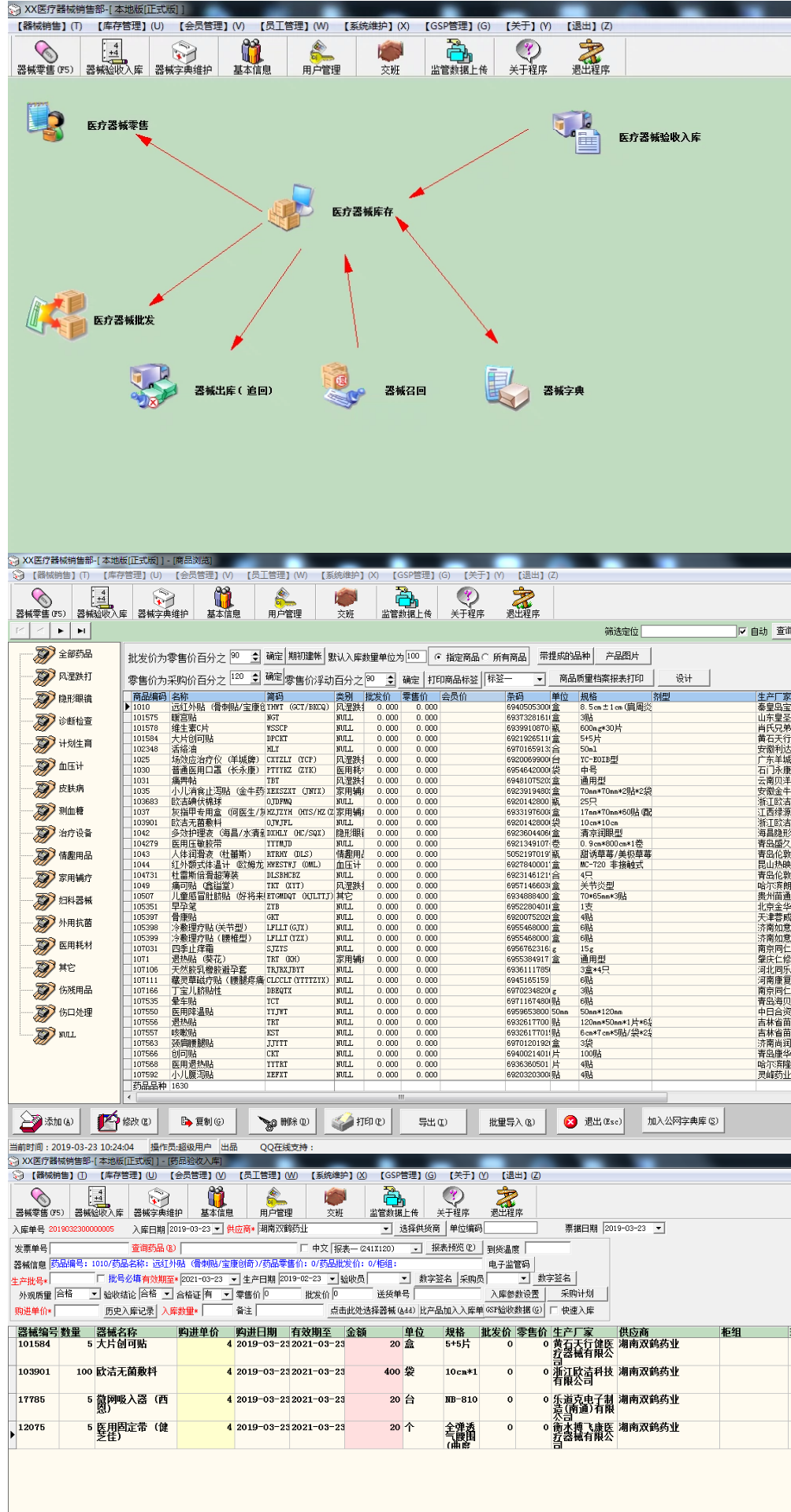
Task: Open the 器械召回 icon
Action: point(344,386)
